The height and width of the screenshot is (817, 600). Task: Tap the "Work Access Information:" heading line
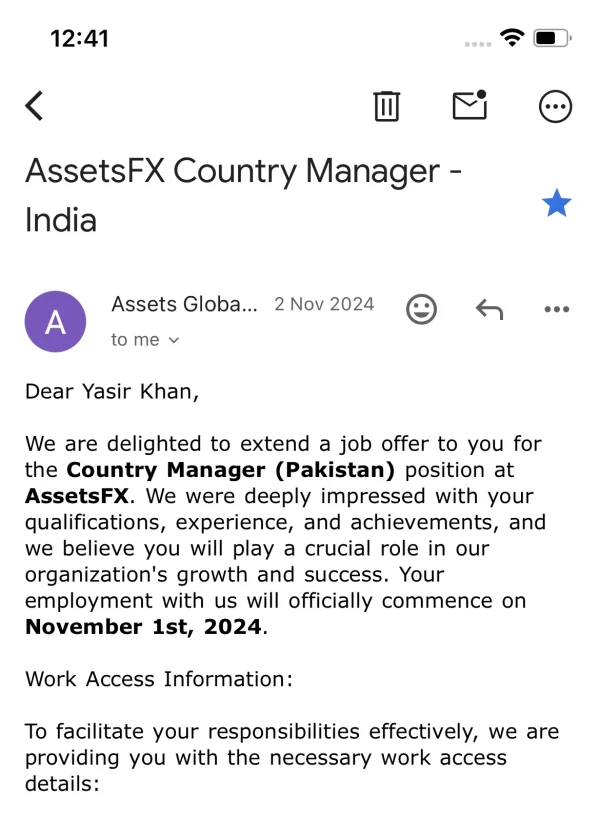tap(159, 679)
